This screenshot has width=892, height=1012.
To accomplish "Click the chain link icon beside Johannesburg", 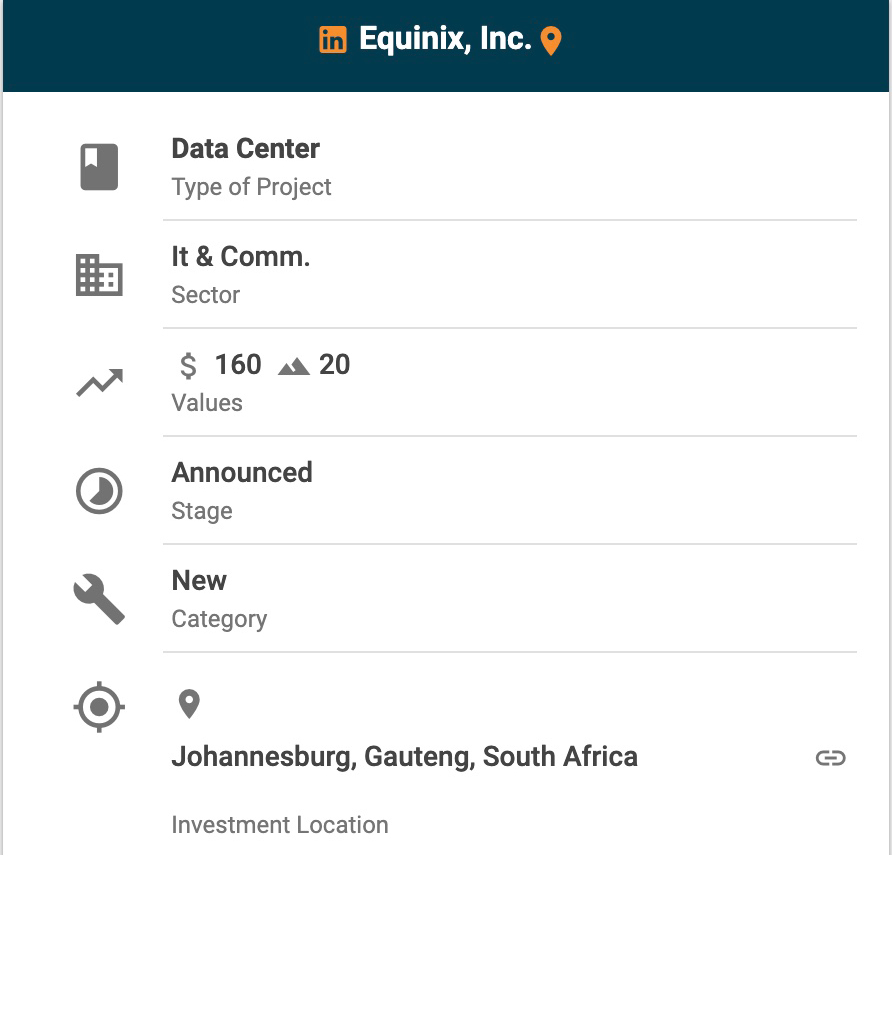I will tap(830, 758).
